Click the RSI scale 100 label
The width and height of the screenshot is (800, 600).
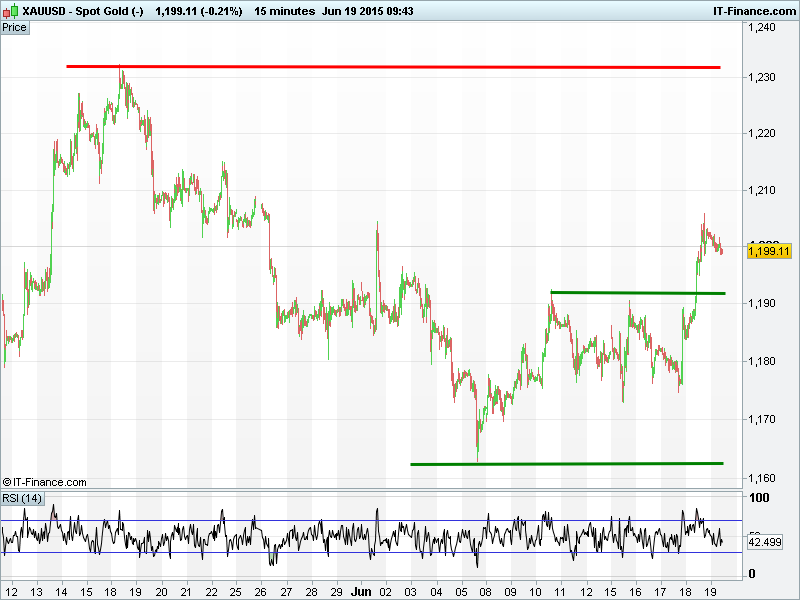point(759,498)
